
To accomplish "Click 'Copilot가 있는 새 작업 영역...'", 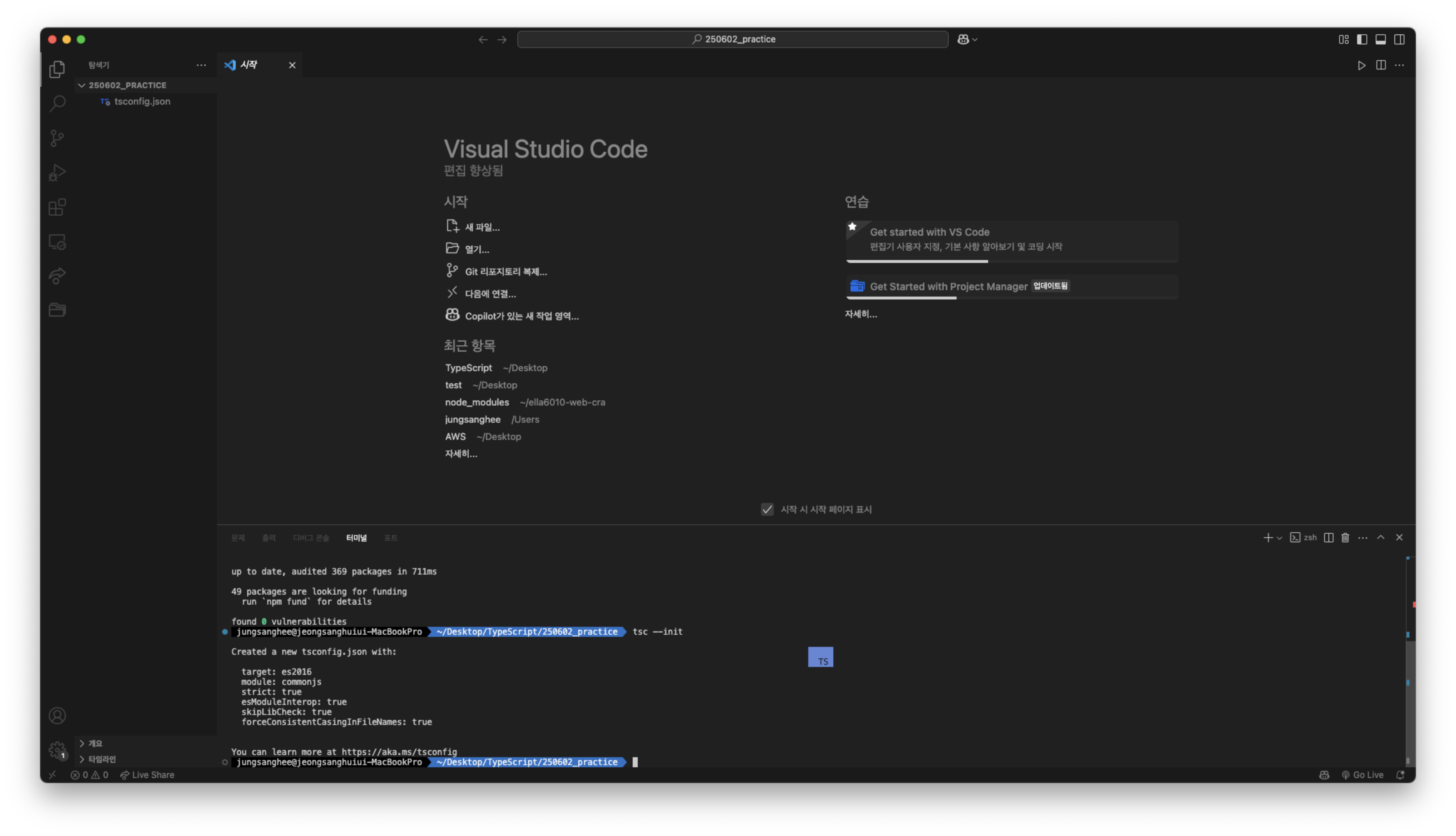I will pos(521,316).
